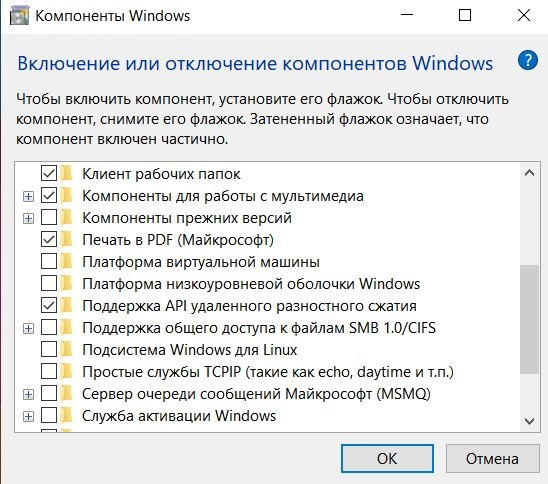Click folder icon for Служба активации Windows
Image resolution: width=548 pixels, height=484 pixels.
pos(66,416)
